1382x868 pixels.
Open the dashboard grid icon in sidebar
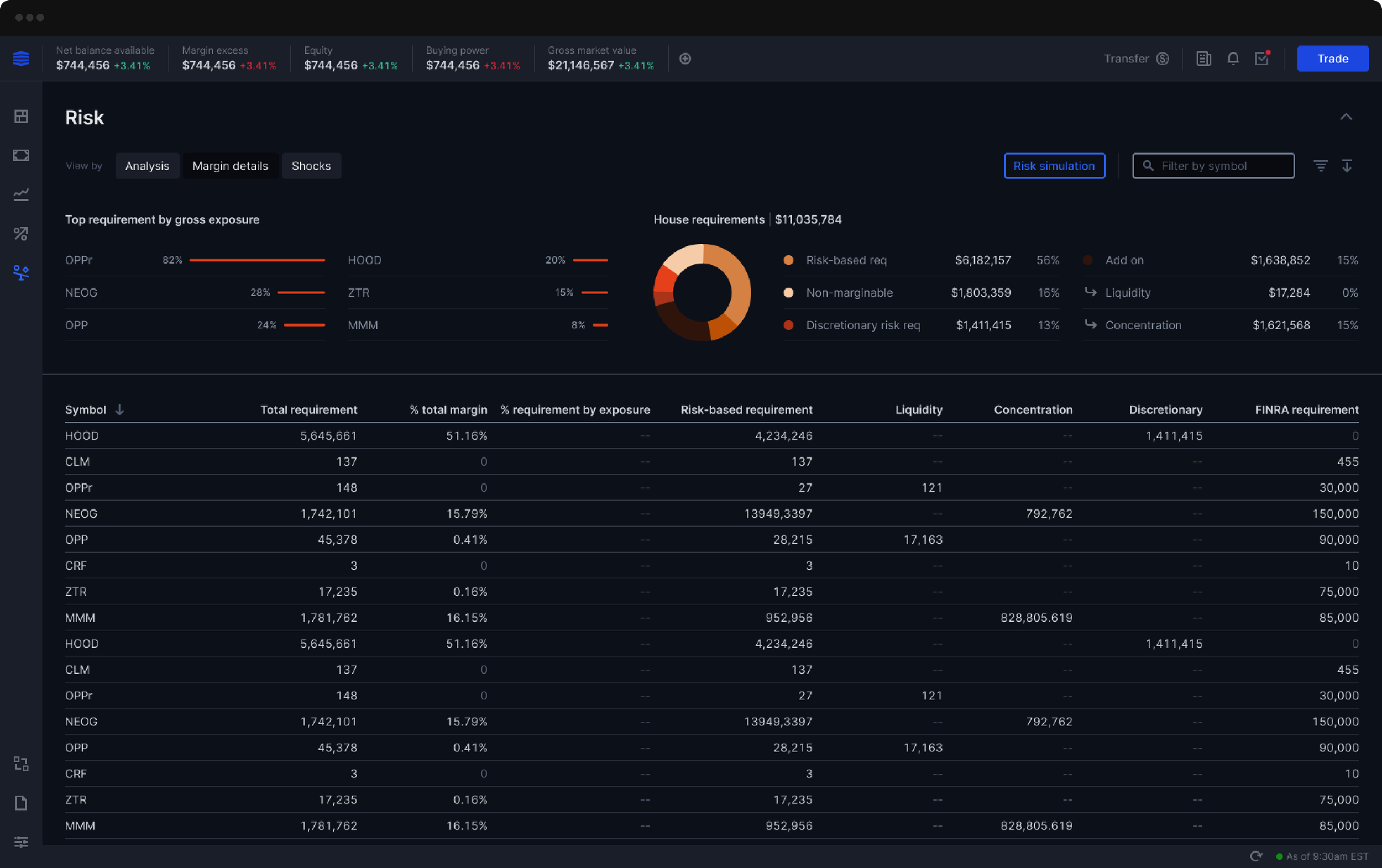click(x=21, y=115)
